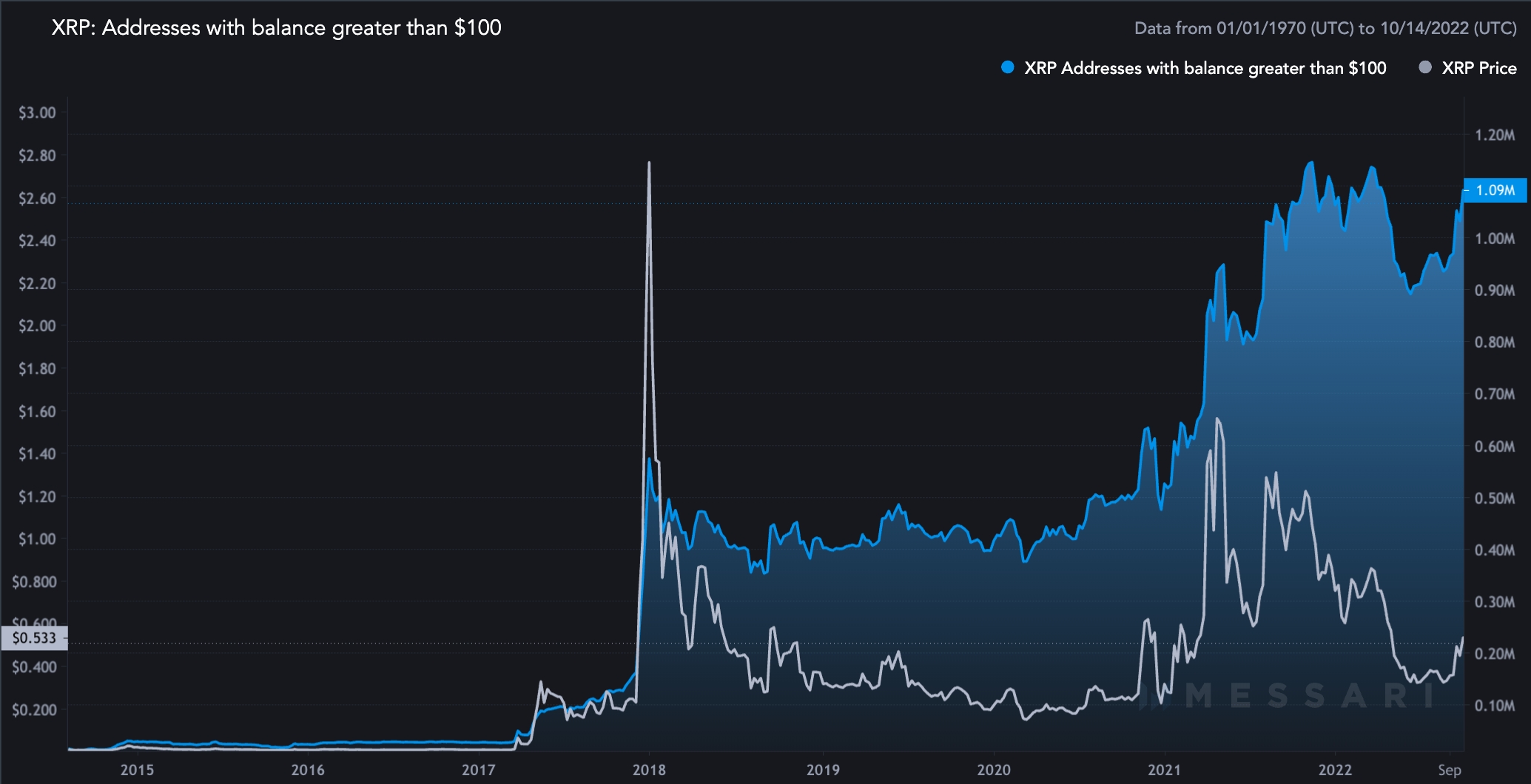Click the $2.60 price axis label
The image size is (1531, 784).
point(37,198)
